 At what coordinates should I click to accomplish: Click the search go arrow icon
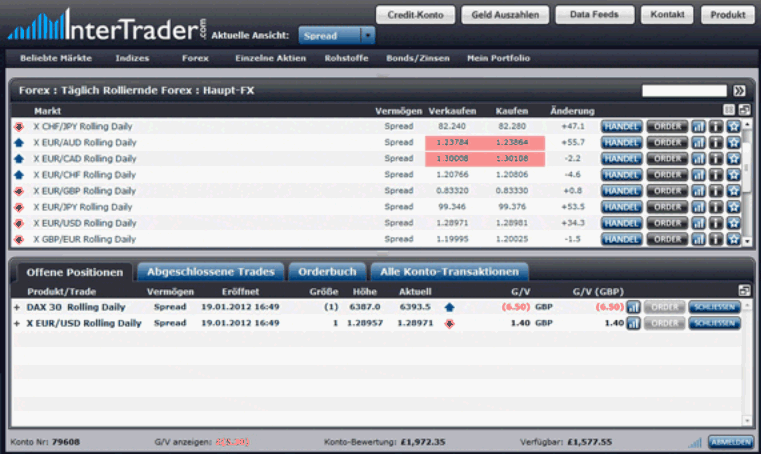(x=739, y=91)
